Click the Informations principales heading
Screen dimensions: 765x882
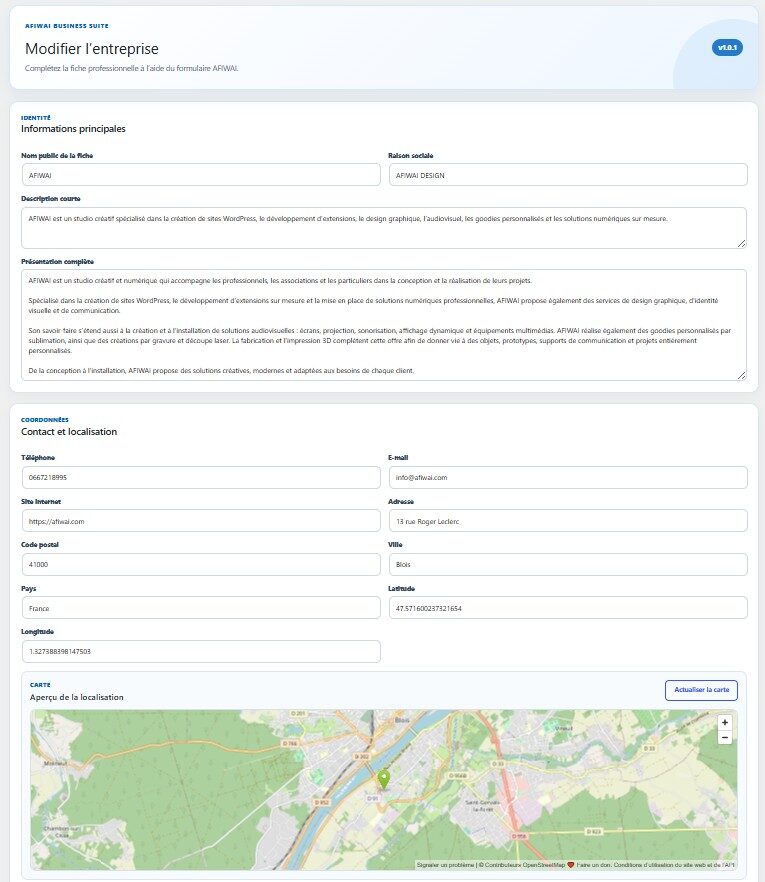tap(73, 129)
